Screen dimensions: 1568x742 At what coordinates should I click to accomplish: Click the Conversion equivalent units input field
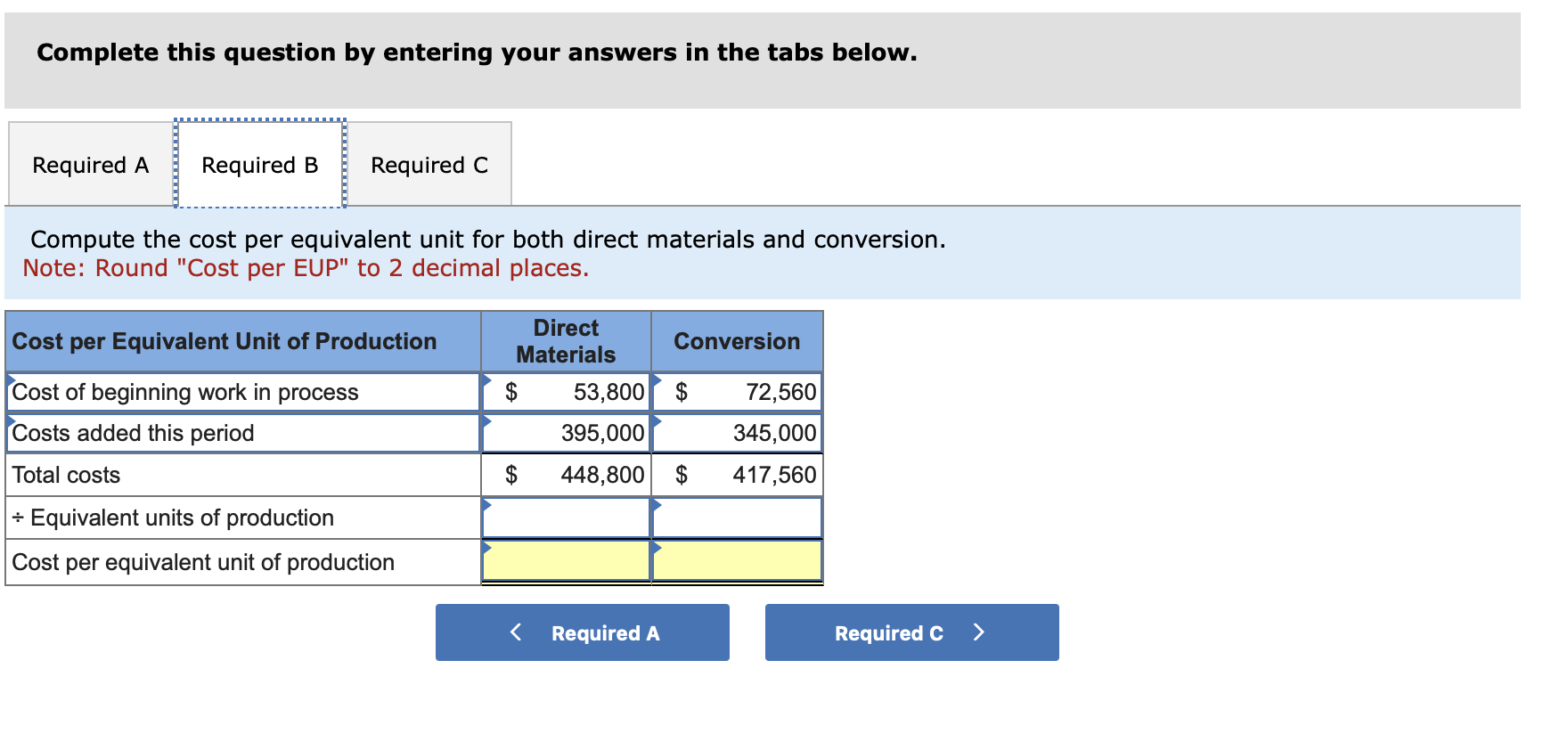(x=737, y=518)
